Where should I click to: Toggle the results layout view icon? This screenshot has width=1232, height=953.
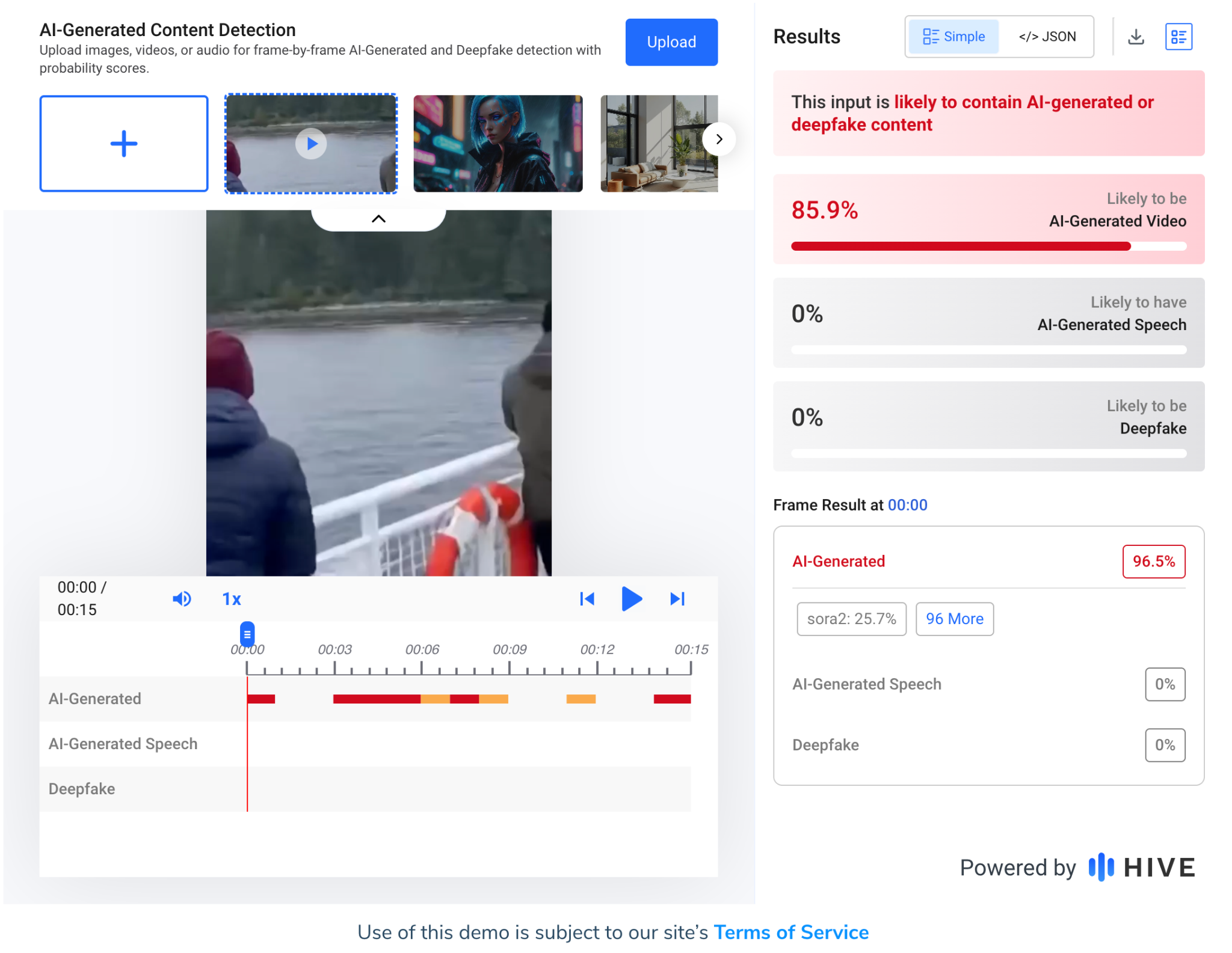coord(1178,37)
